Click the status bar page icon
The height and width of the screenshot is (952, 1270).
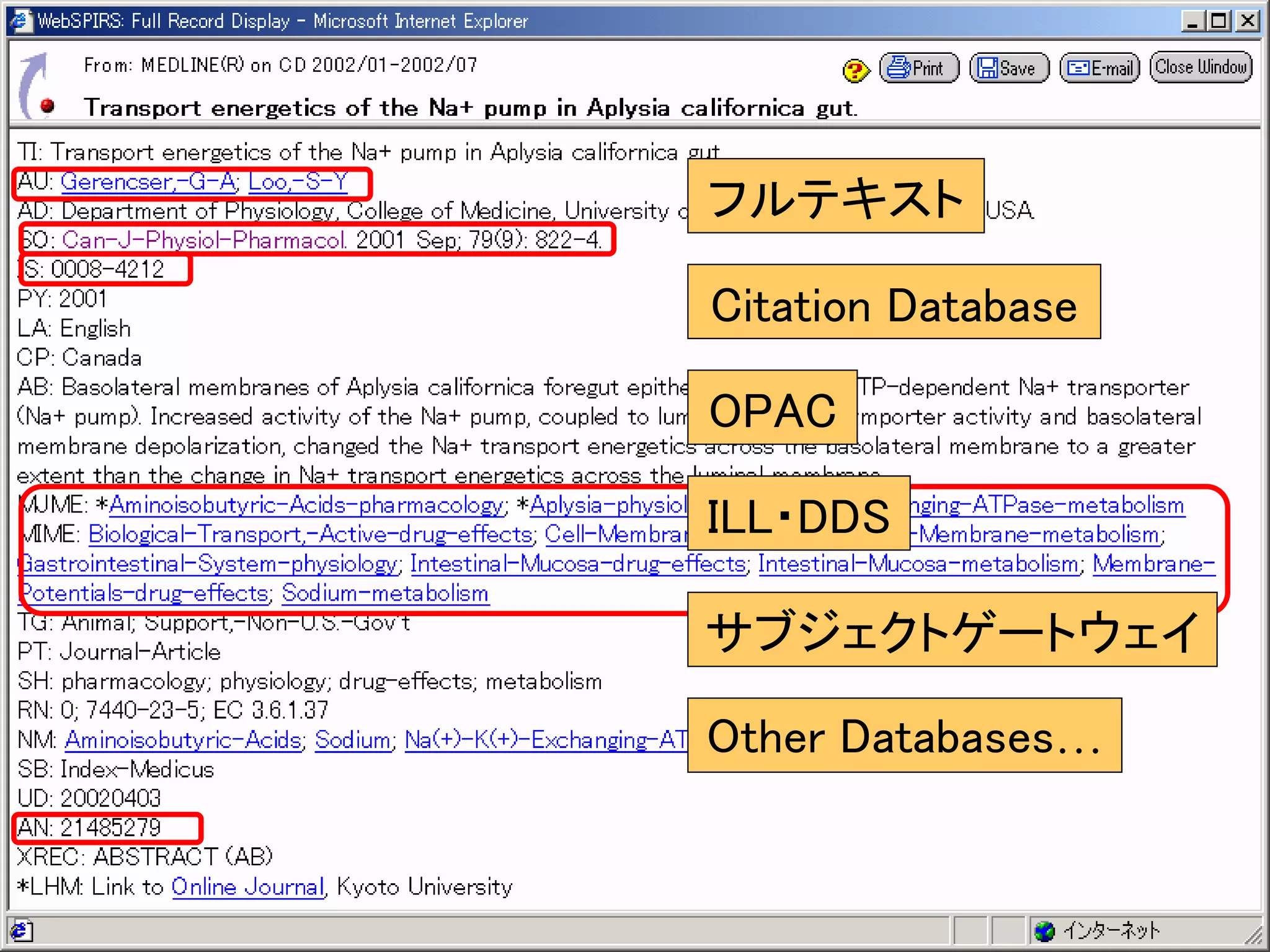click(21, 930)
